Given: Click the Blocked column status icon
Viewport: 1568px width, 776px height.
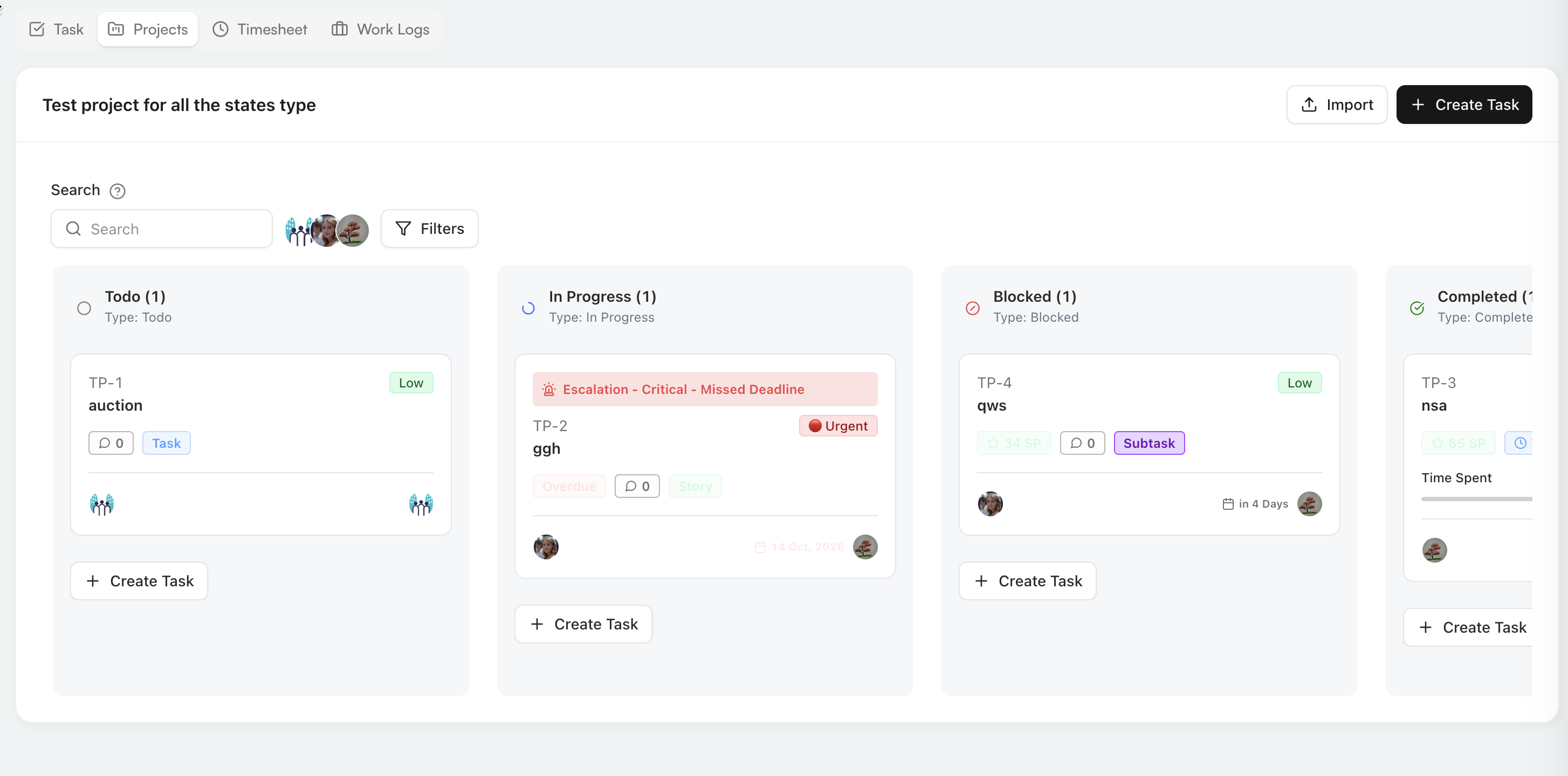Looking at the screenshot, I should (x=973, y=308).
